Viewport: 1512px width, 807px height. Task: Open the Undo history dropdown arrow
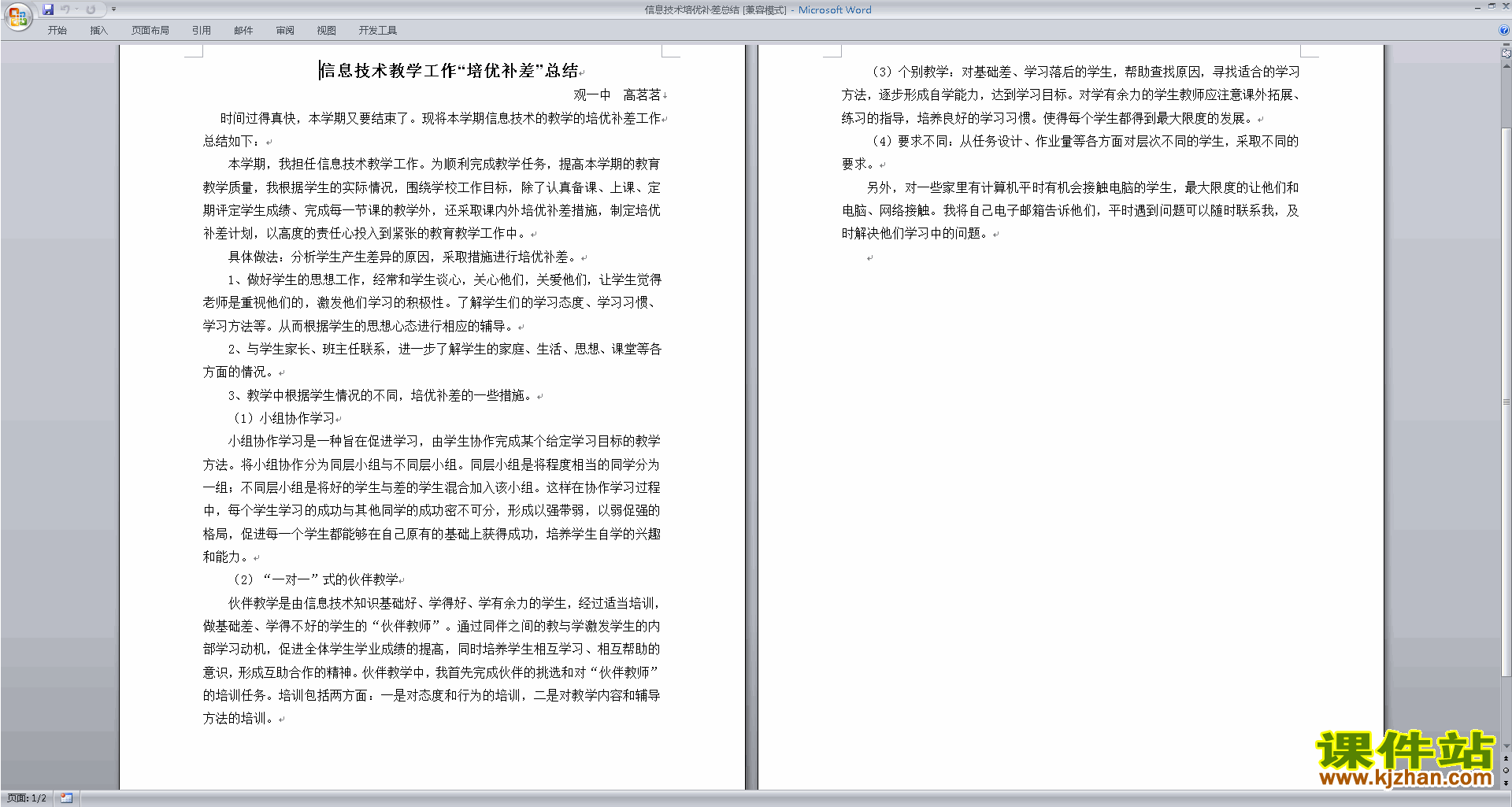pyautogui.click(x=77, y=9)
